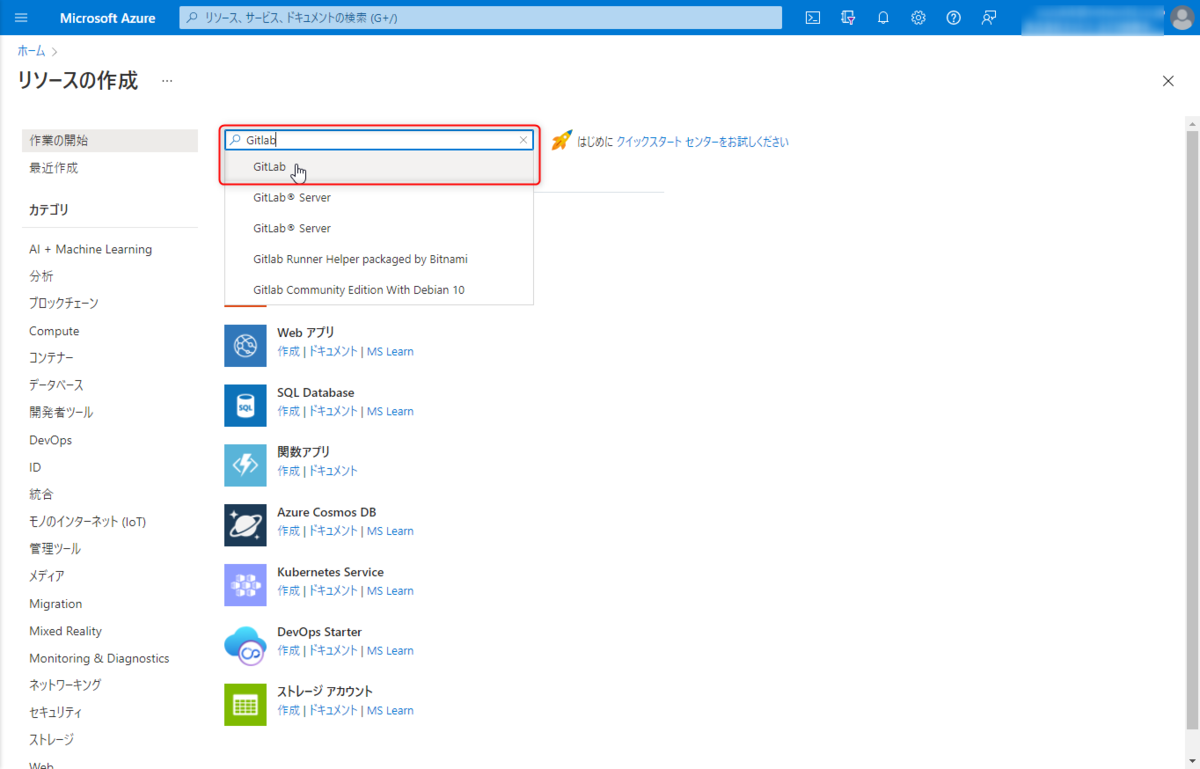Click Microsoft Azure logo text

(x=107, y=18)
